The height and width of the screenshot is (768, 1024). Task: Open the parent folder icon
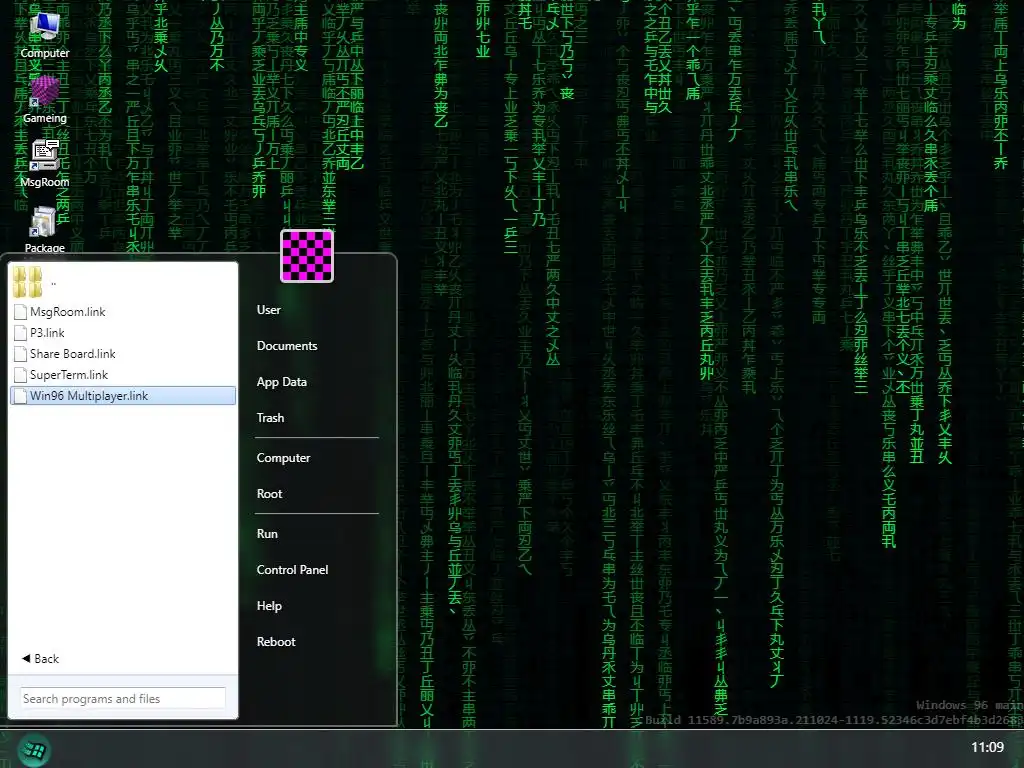tap(27, 282)
